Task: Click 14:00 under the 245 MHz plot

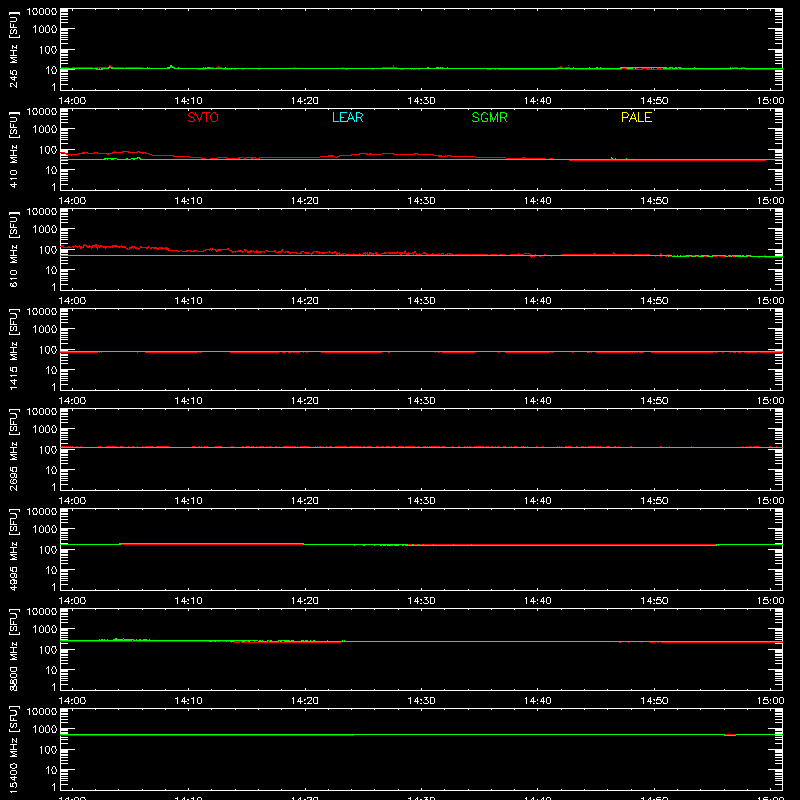Action: pyautogui.click(x=72, y=101)
